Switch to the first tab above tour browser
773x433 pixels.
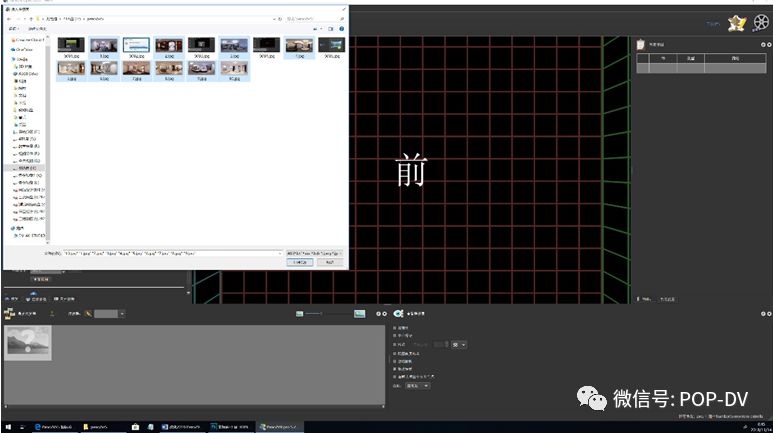pos(11,299)
